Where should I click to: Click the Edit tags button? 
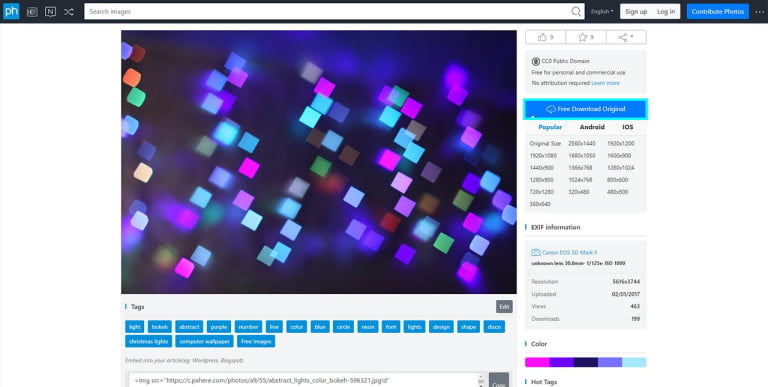tap(504, 307)
